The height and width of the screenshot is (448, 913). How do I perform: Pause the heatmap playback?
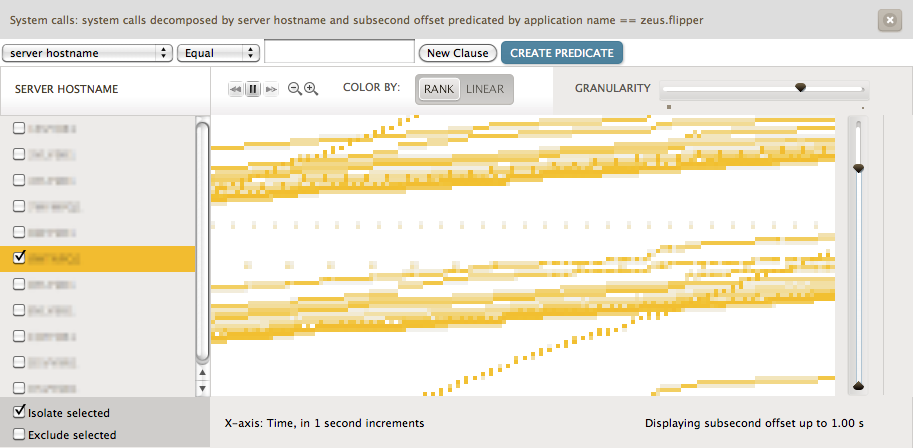coord(253,89)
